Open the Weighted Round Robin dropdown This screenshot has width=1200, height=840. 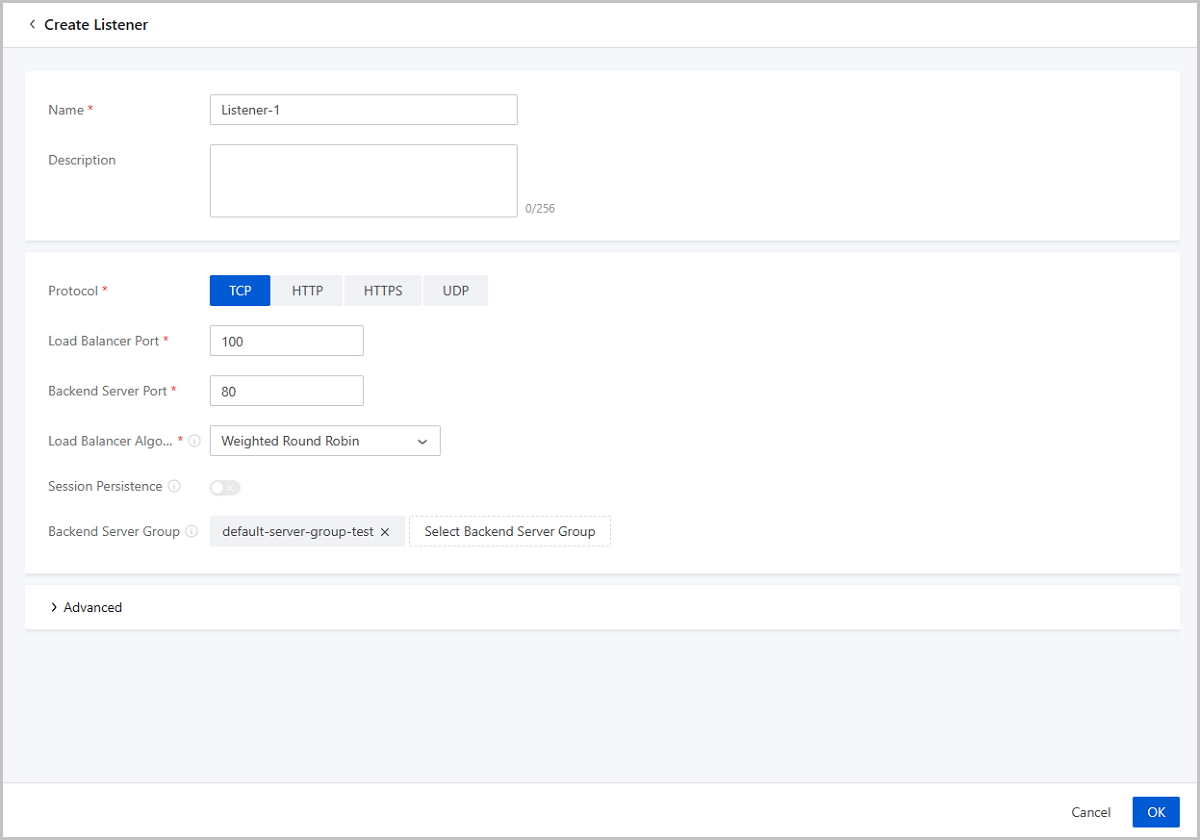tap(325, 441)
